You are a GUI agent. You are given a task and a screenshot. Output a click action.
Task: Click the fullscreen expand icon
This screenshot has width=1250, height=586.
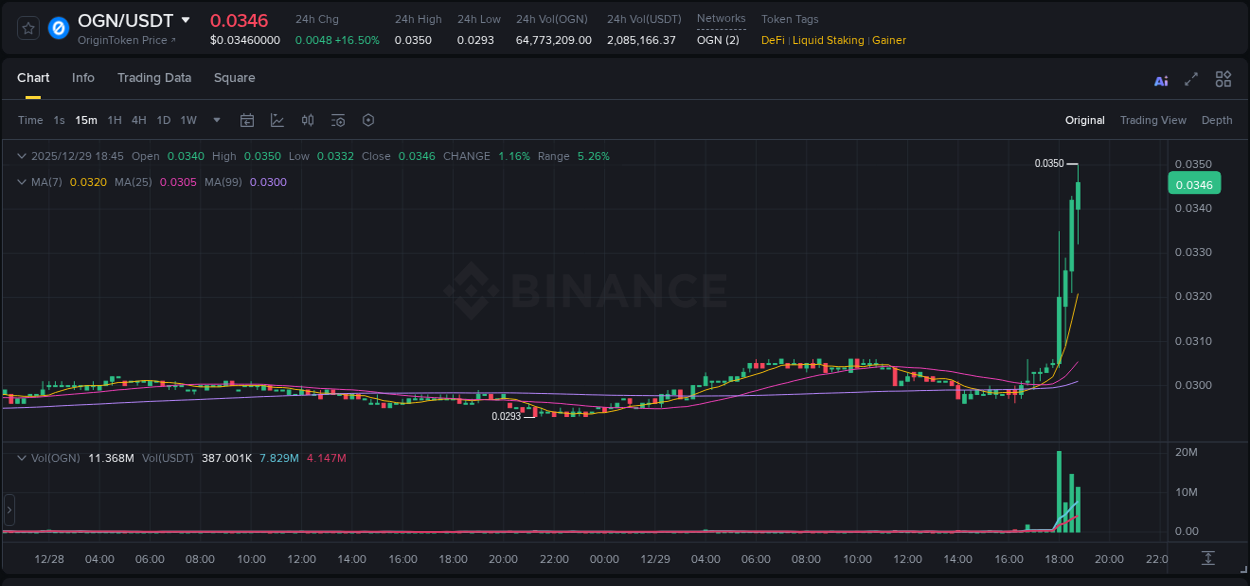pos(1192,79)
